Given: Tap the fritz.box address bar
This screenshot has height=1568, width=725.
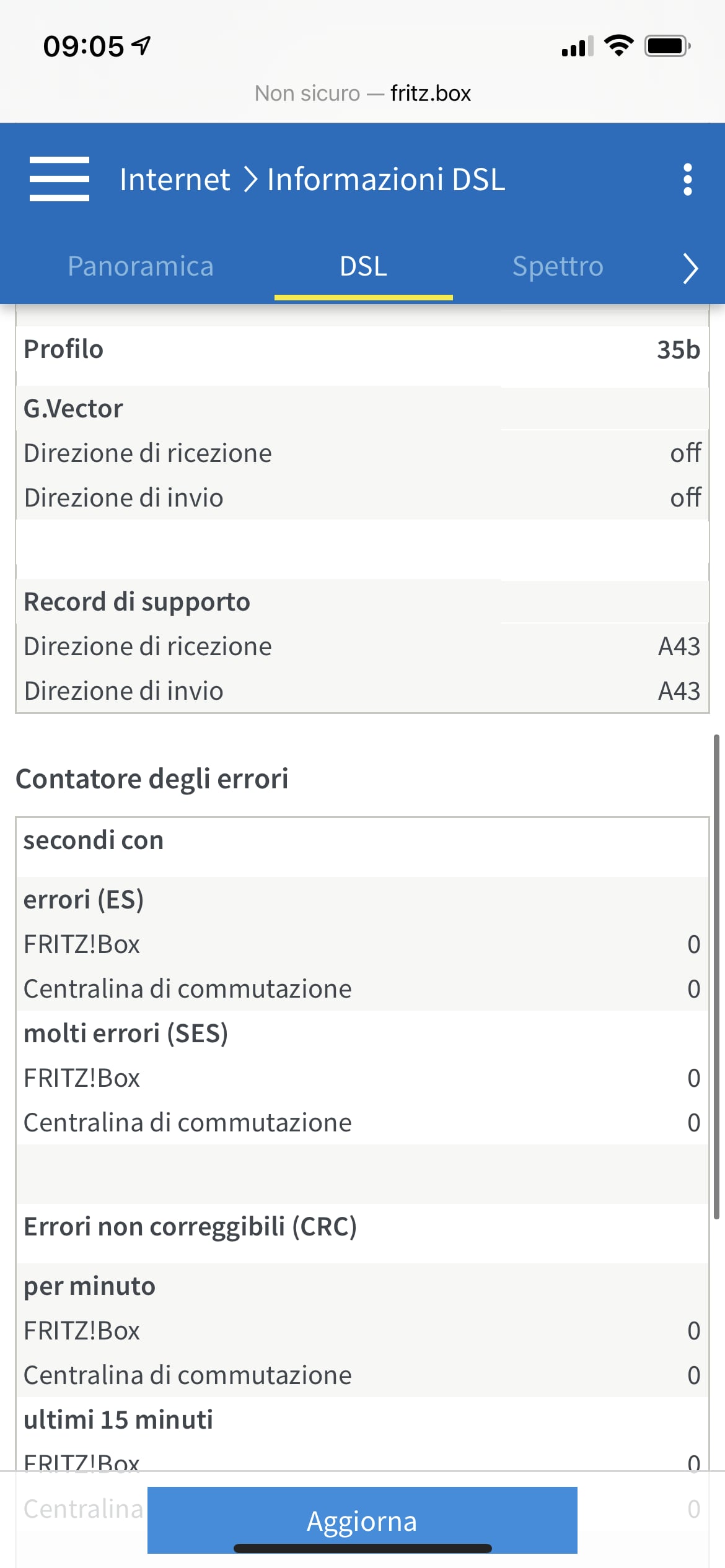Looking at the screenshot, I should [x=430, y=94].
